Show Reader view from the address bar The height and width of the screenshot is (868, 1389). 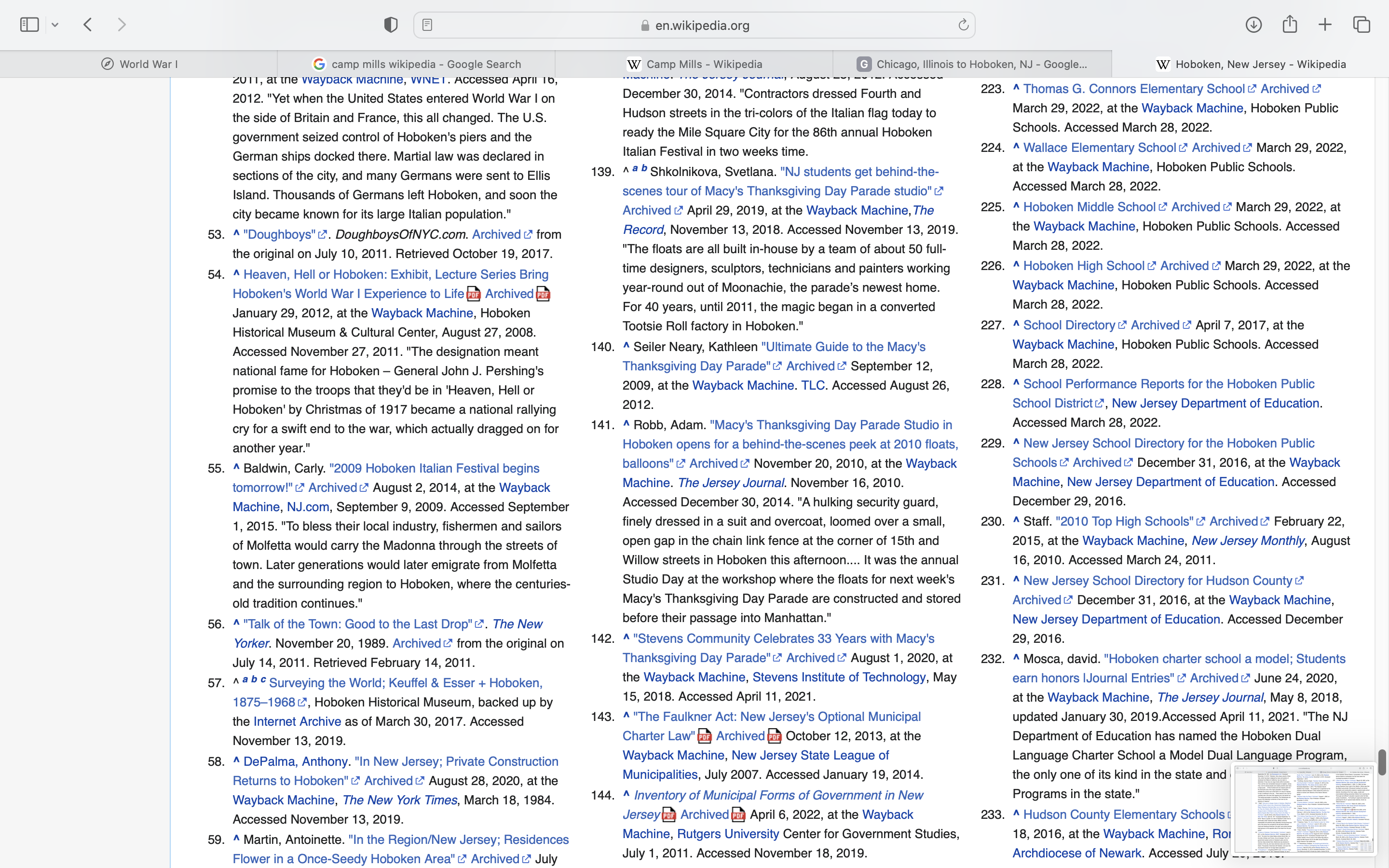[x=427, y=25]
